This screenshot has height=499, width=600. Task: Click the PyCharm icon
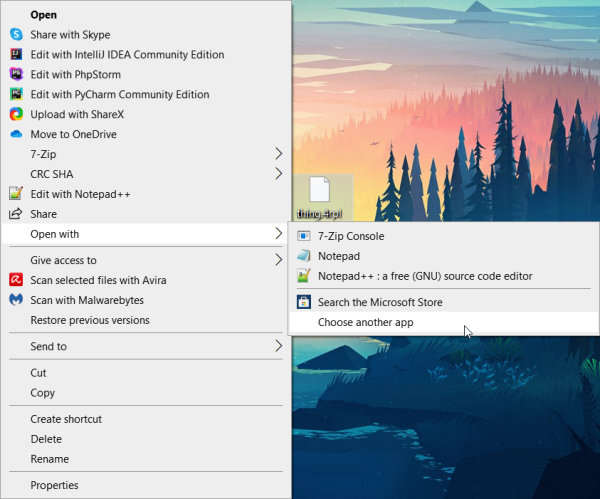(16, 94)
